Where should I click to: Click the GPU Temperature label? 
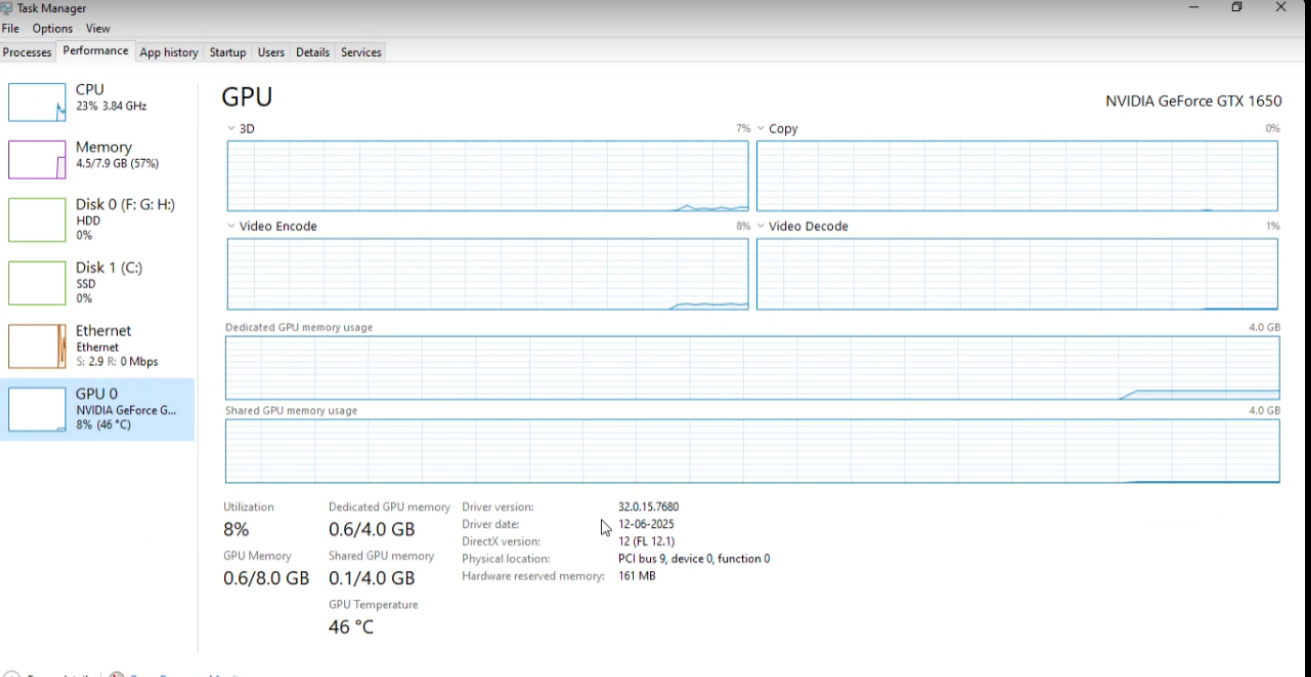373,605
